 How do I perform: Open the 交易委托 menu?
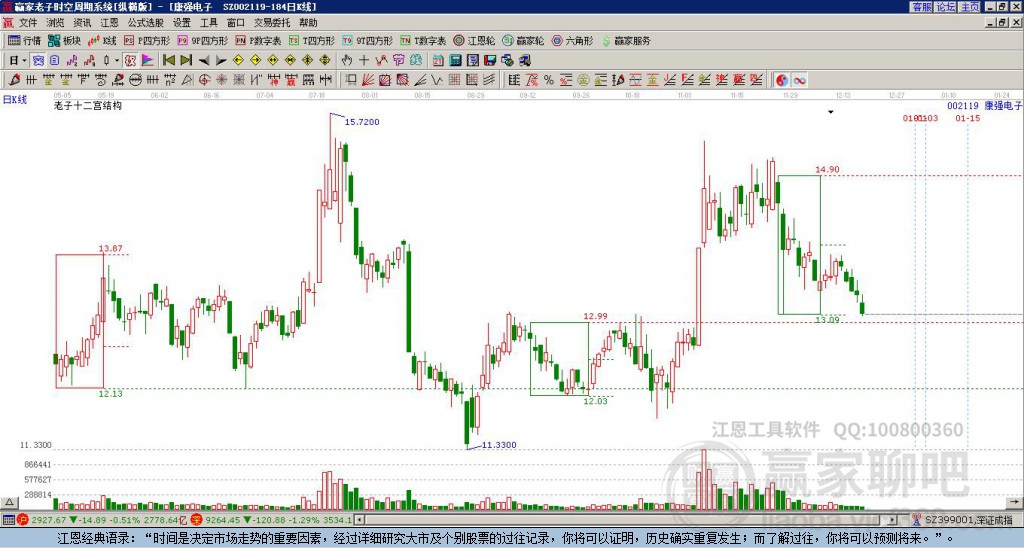(x=272, y=23)
